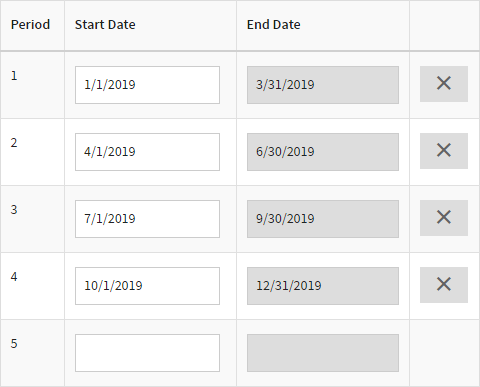480x387 pixels.
Task: Edit the 1/1/2019 start date field
Action: coord(147,85)
